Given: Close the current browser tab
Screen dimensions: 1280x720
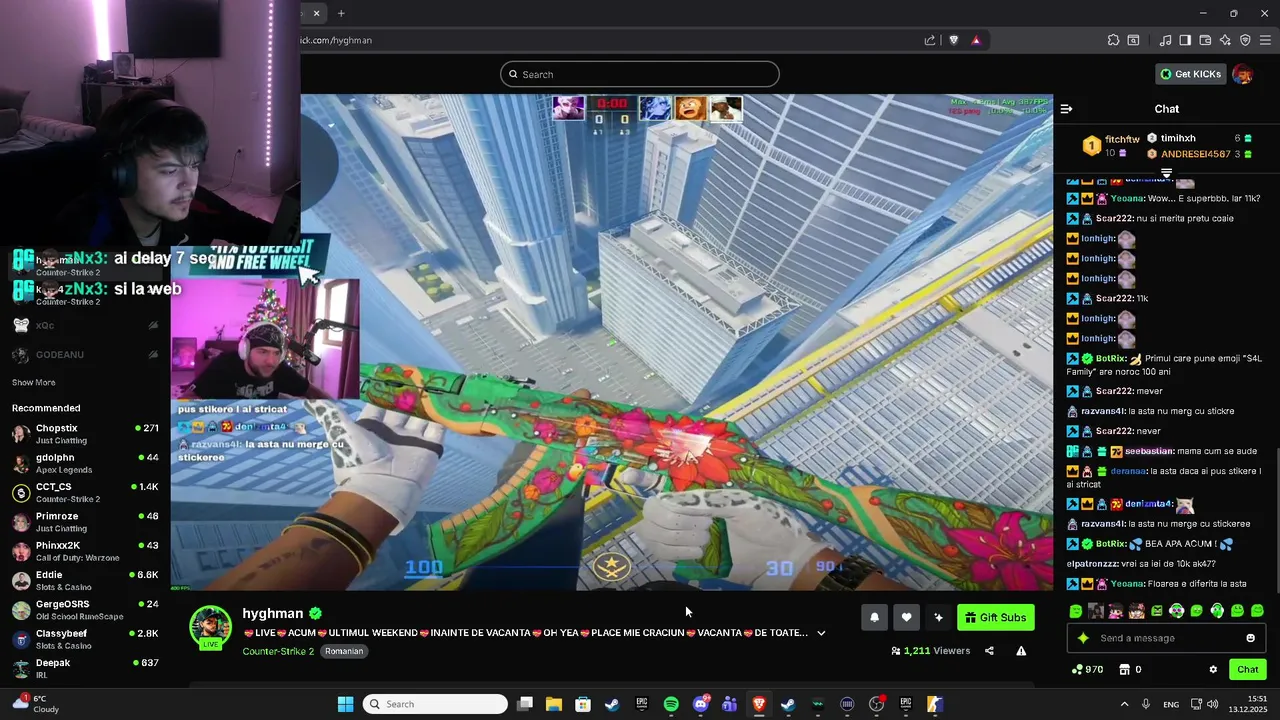Looking at the screenshot, I should [316, 13].
